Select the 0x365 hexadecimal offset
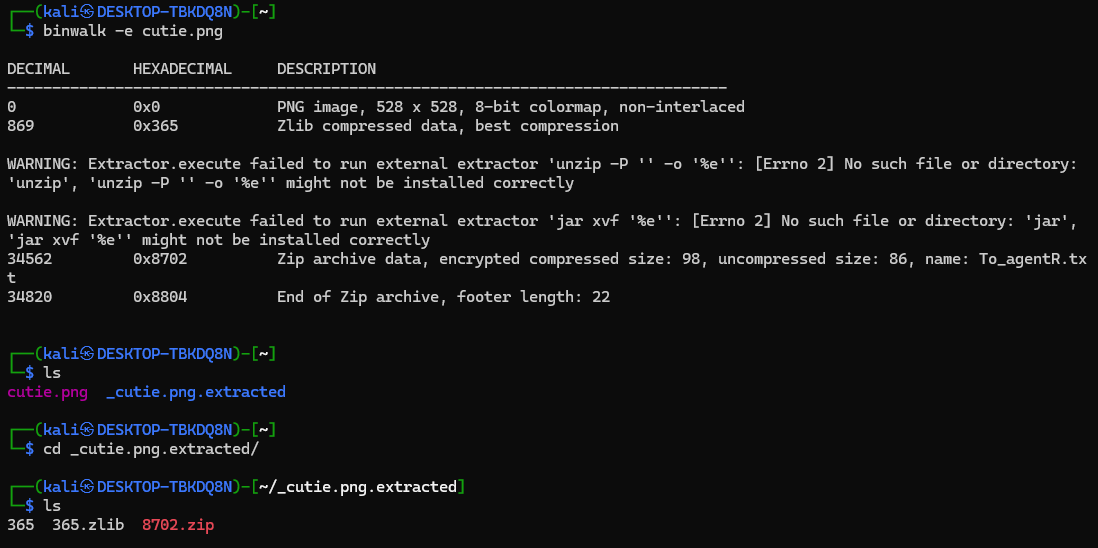The width and height of the screenshot is (1098, 548). [155, 126]
